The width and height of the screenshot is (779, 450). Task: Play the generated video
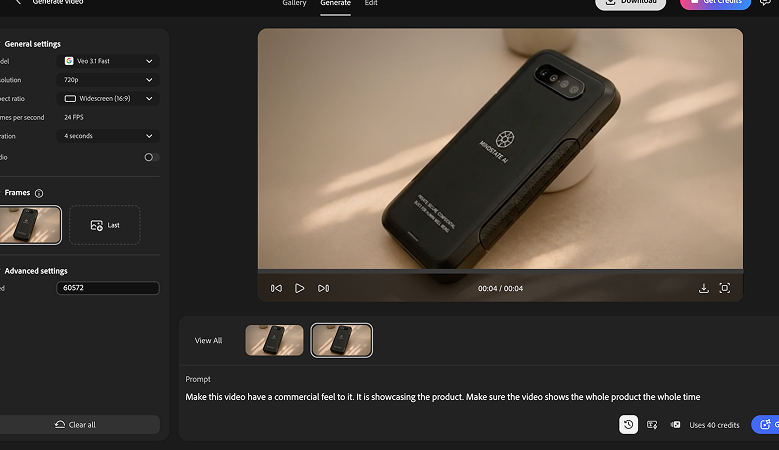click(x=299, y=288)
